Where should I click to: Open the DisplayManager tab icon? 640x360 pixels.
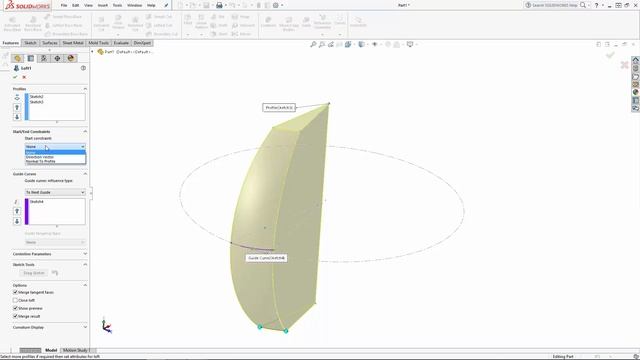click(71, 58)
